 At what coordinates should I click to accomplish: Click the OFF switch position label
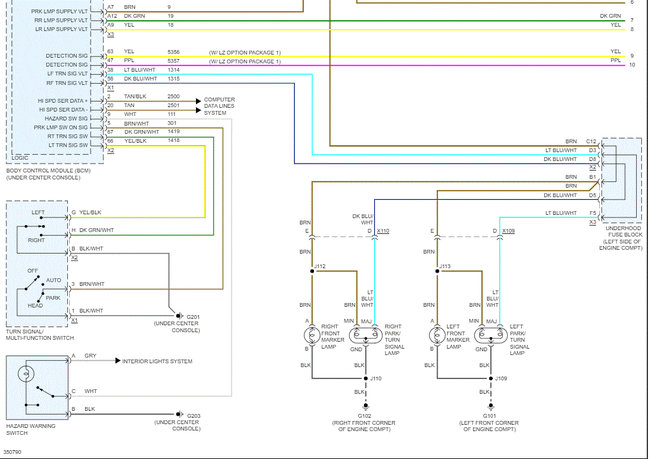33,271
